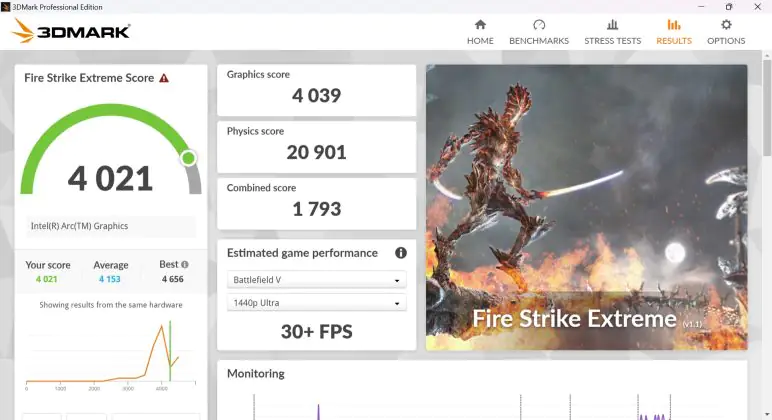Select the Results chart icon

click(x=674, y=25)
